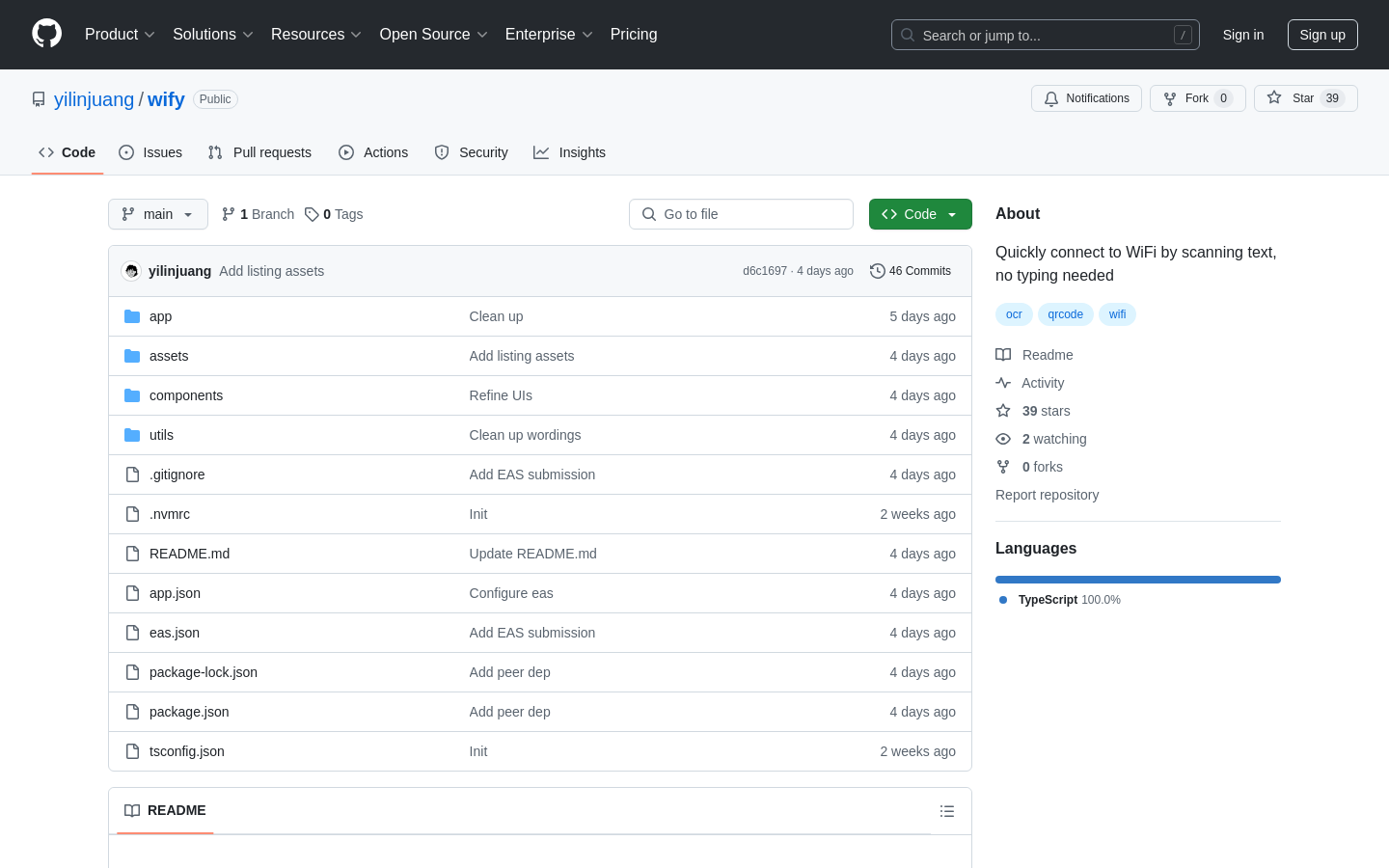The image size is (1389, 868).
Task: Expand the Resources menu
Action: tap(316, 35)
